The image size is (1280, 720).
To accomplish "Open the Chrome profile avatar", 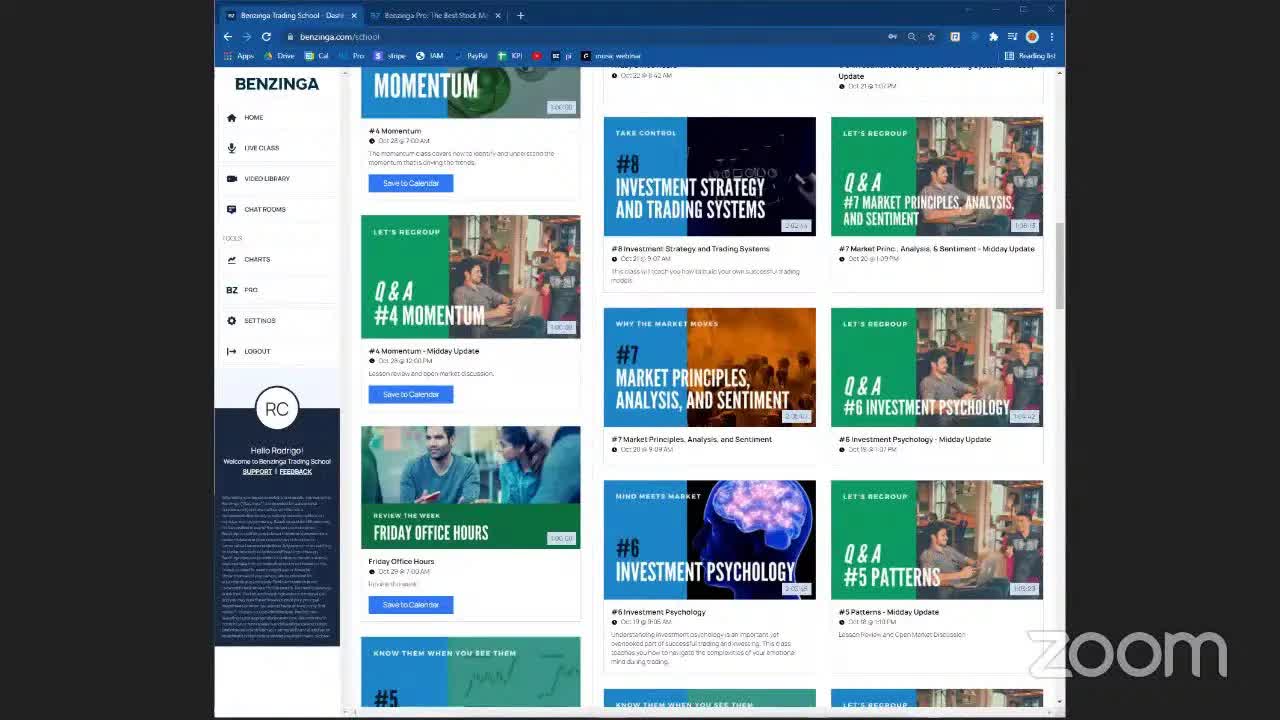I will coord(1032,37).
